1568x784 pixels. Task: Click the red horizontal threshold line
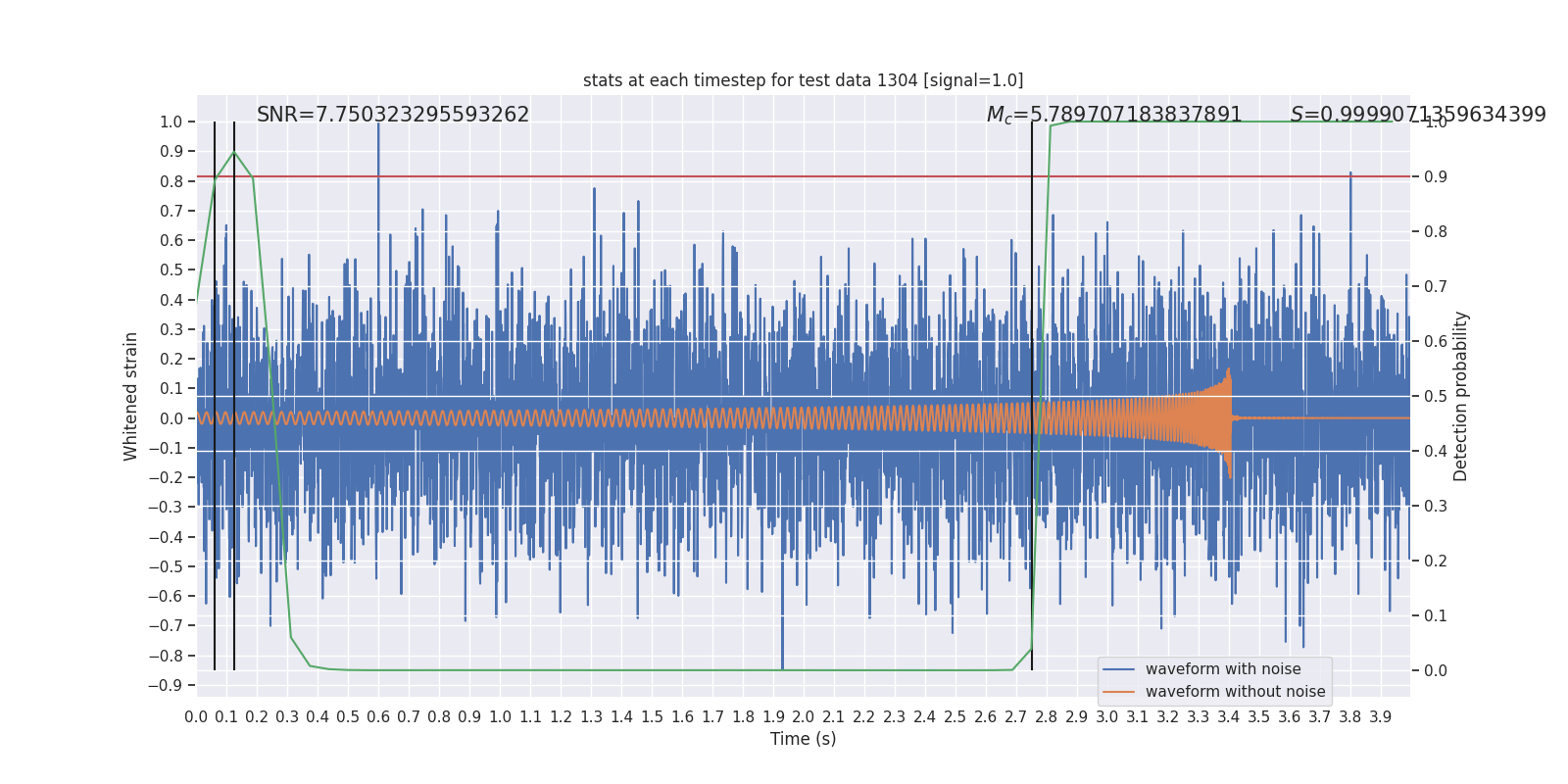click(x=686, y=177)
